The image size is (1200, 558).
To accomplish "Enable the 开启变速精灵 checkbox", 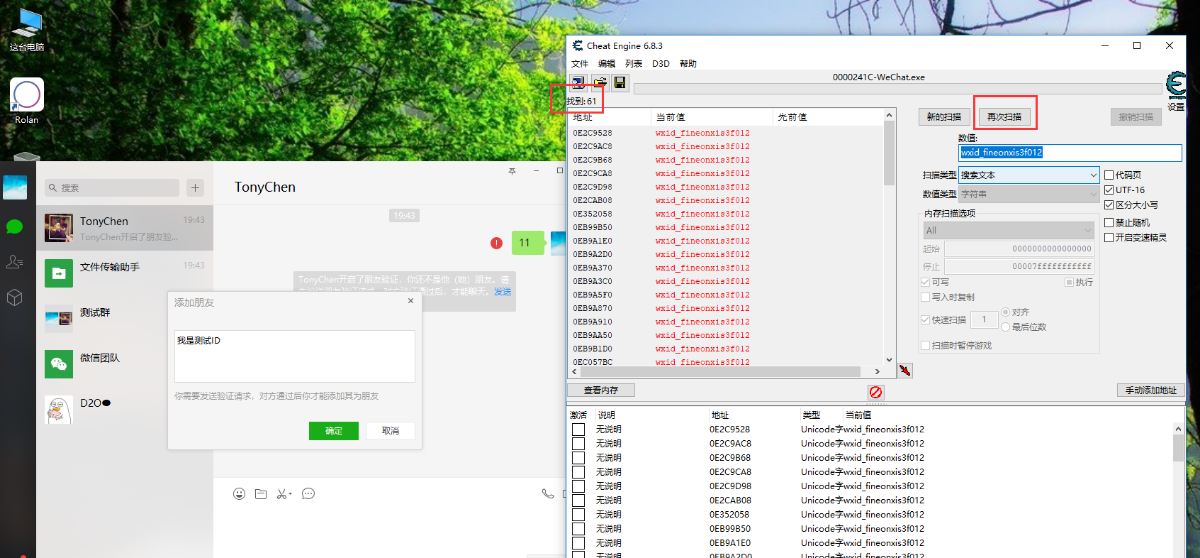I will point(1108,237).
